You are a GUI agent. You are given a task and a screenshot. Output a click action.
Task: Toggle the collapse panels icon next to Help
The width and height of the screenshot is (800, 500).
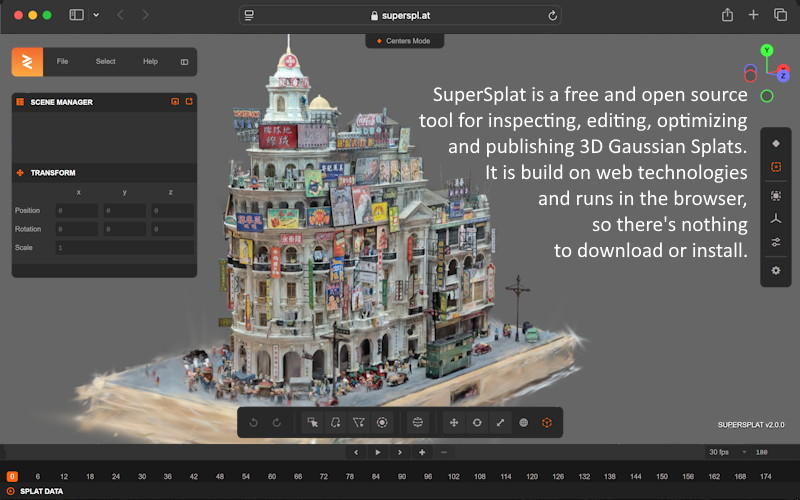[x=184, y=62]
